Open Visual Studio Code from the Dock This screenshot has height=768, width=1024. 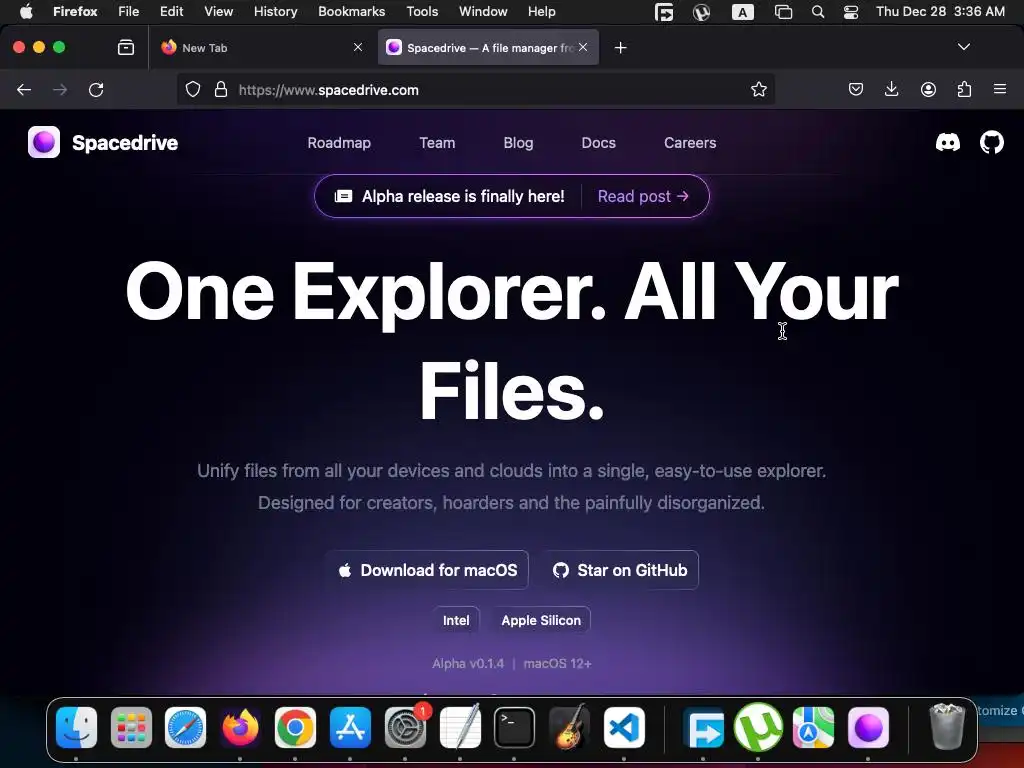(624, 727)
